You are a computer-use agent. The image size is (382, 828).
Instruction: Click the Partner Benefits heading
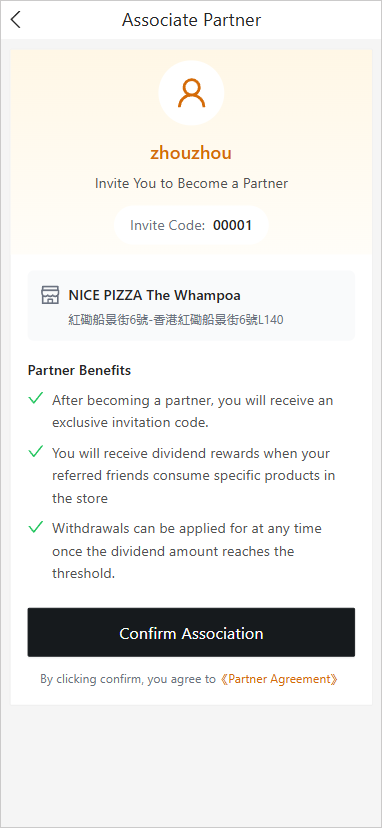(79, 370)
